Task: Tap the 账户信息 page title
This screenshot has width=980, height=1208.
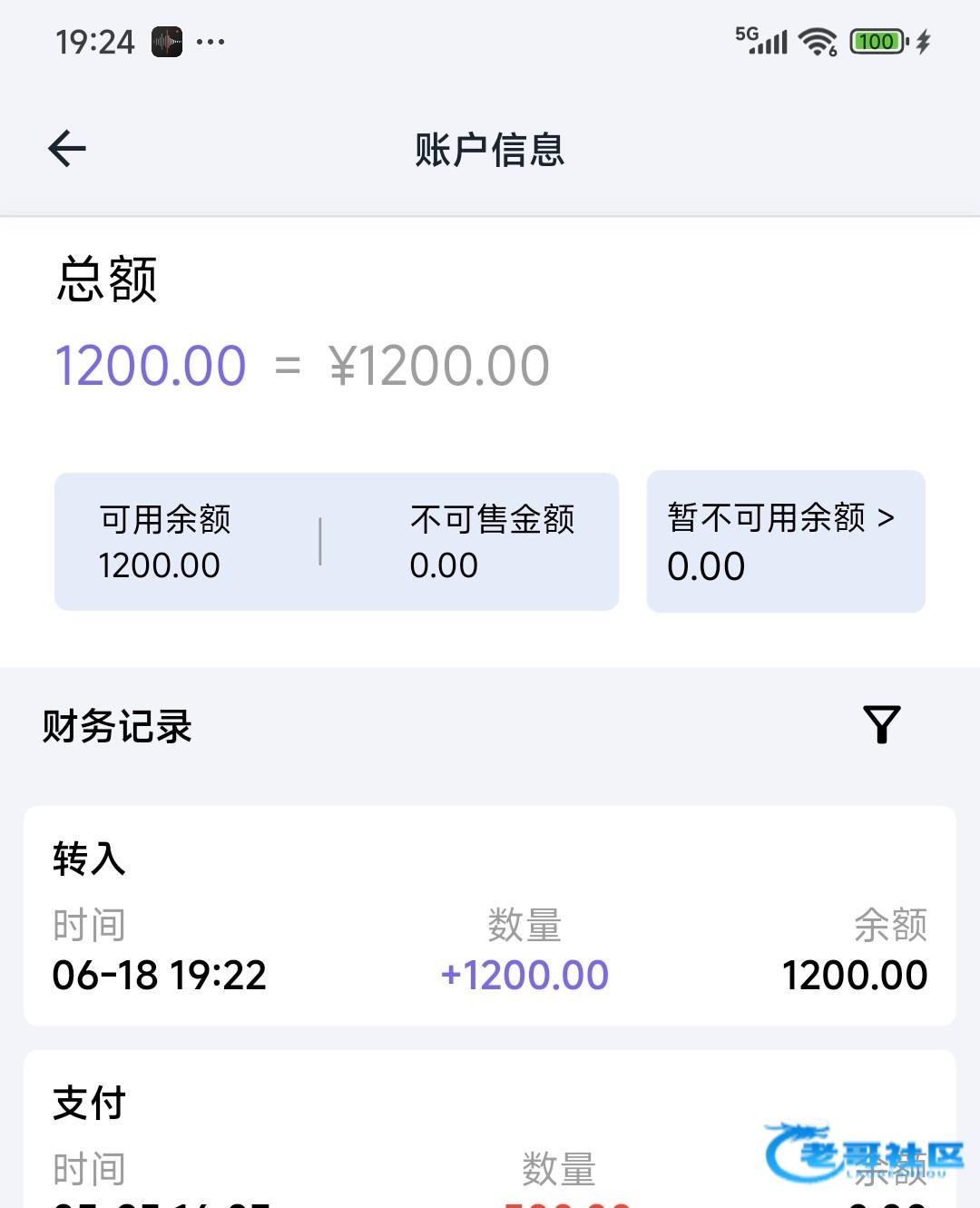Action: pos(490,150)
